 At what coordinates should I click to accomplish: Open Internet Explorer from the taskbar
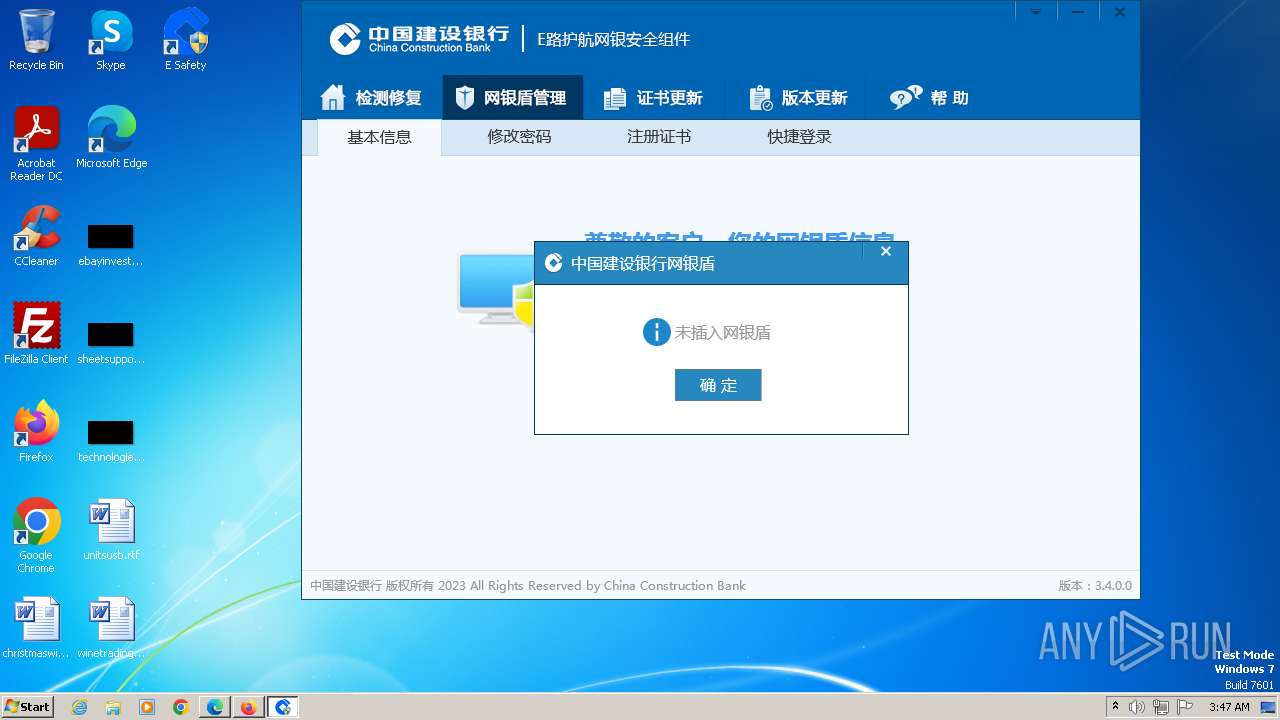coord(80,707)
